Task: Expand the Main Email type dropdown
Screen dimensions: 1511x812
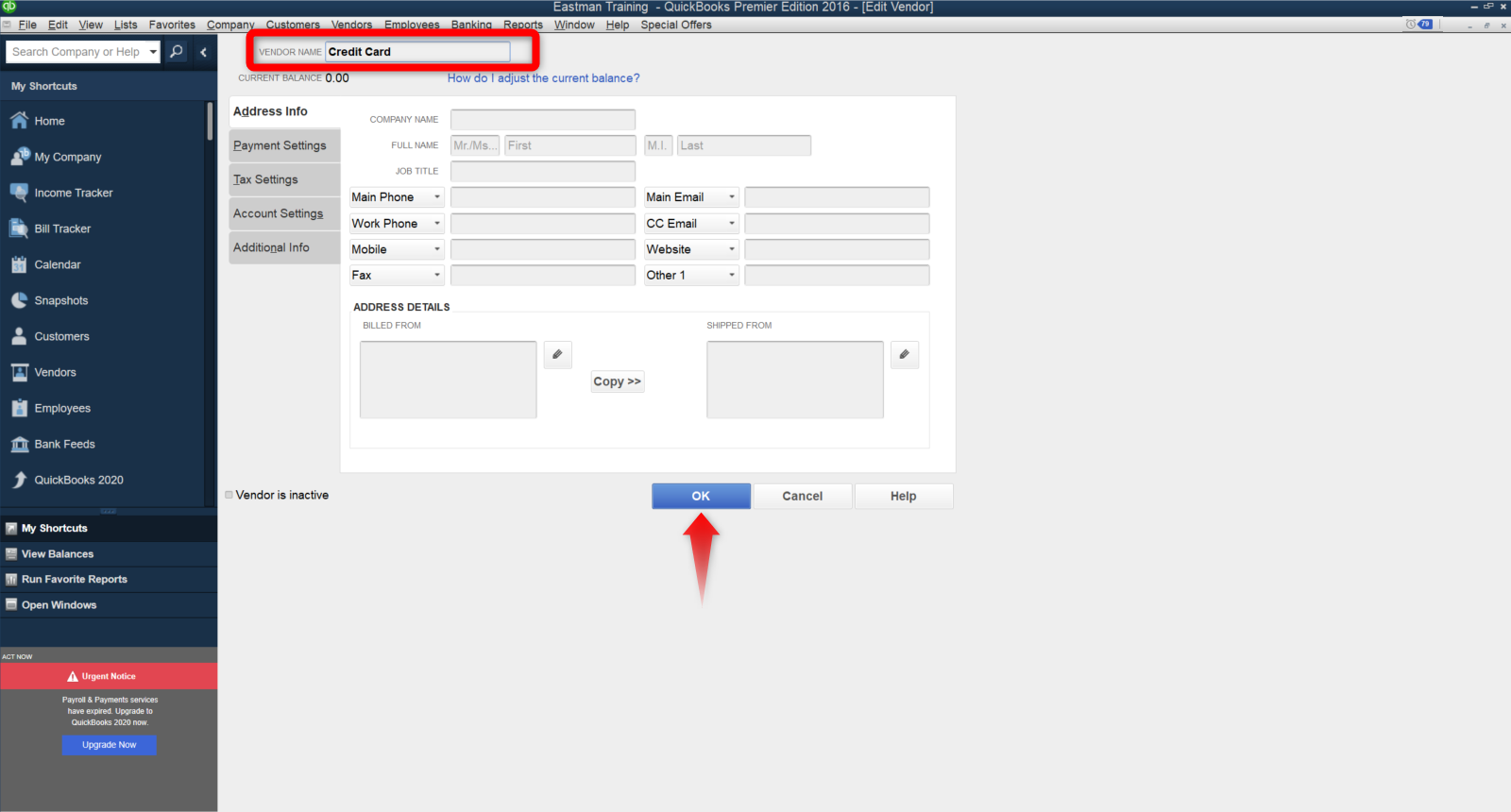Action: (x=732, y=197)
